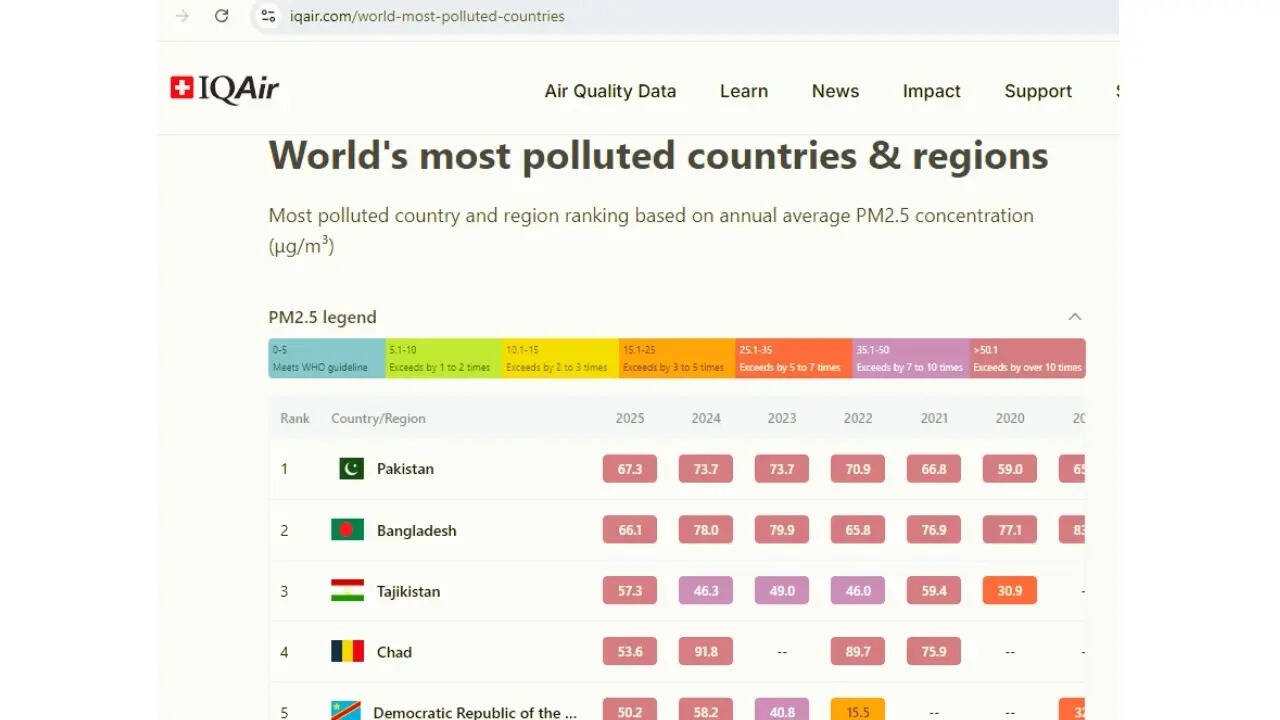Screen dimensions: 1280x720
Task: Click the Bangladesh flag icon
Action: coord(347,530)
